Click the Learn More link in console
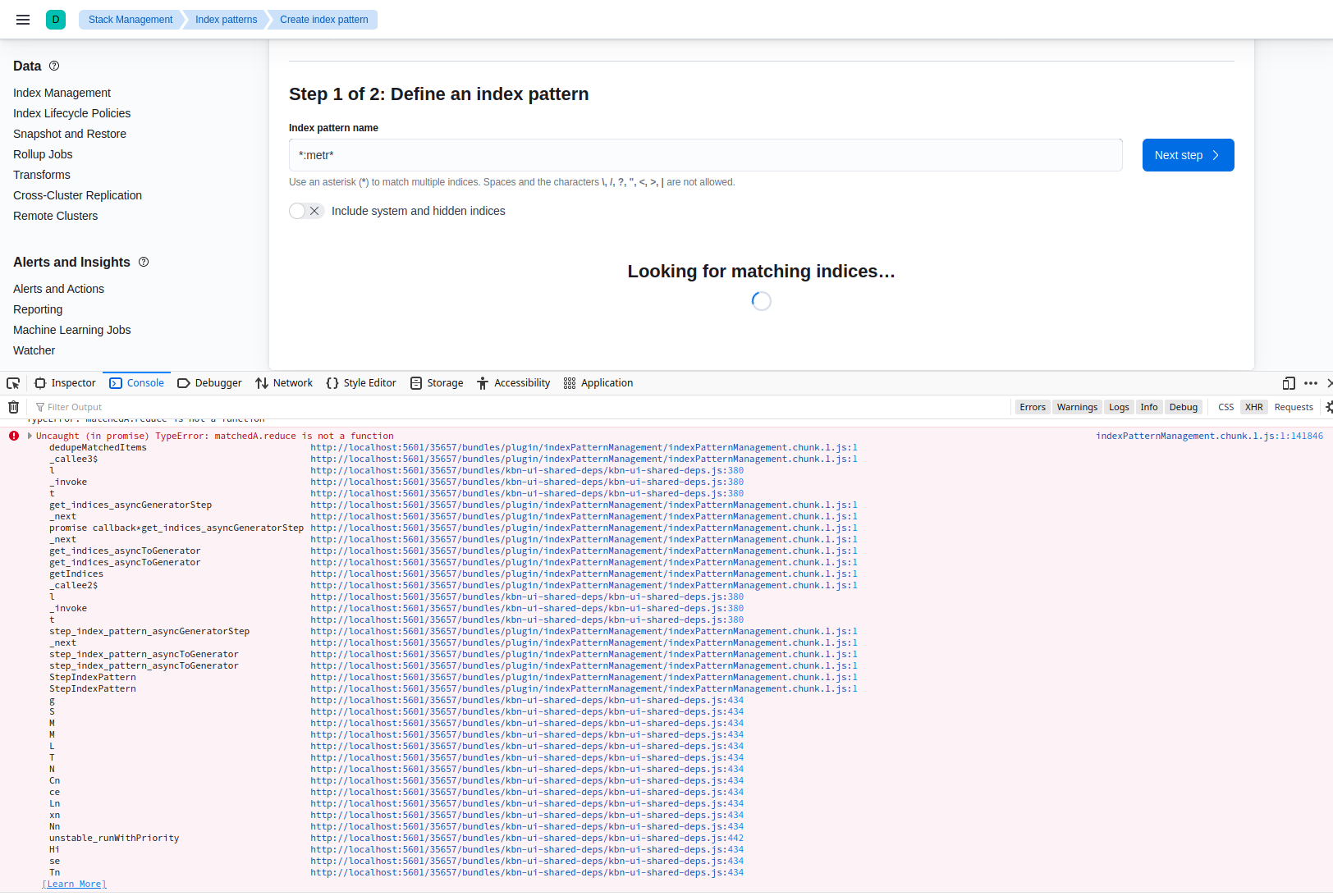The image size is (1333, 896). (x=75, y=884)
